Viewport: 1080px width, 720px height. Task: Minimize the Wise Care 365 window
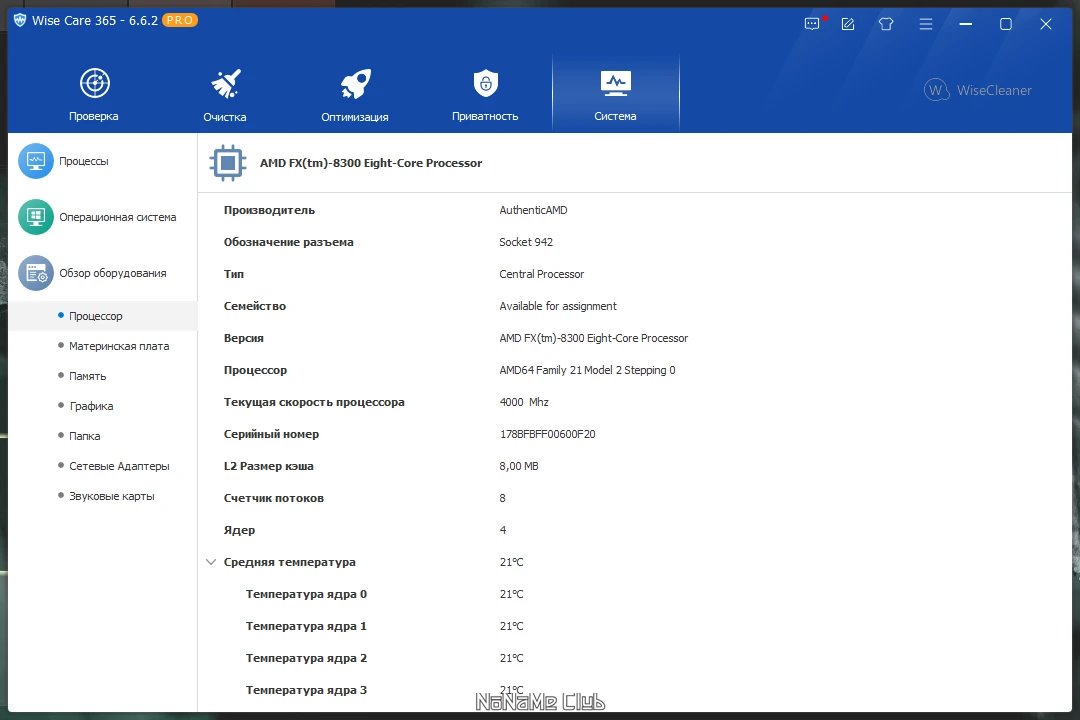pos(966,24)
